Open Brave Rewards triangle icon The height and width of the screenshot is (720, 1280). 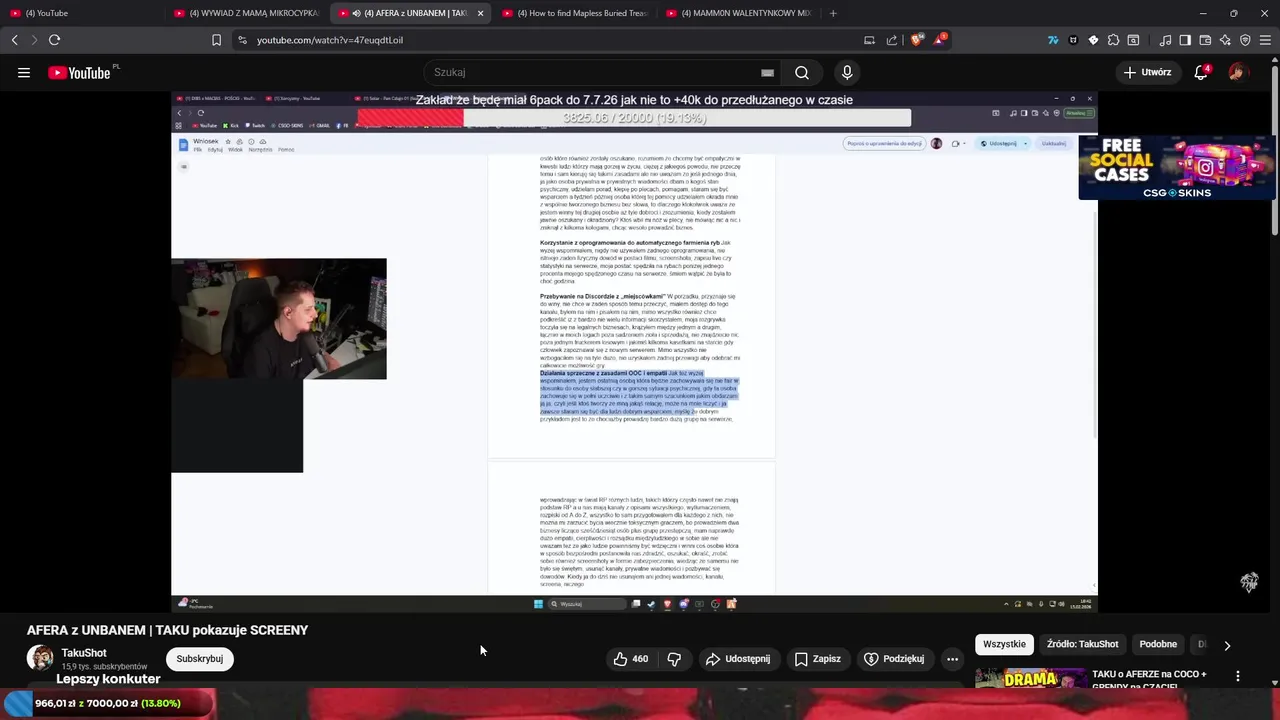(940, 40)
